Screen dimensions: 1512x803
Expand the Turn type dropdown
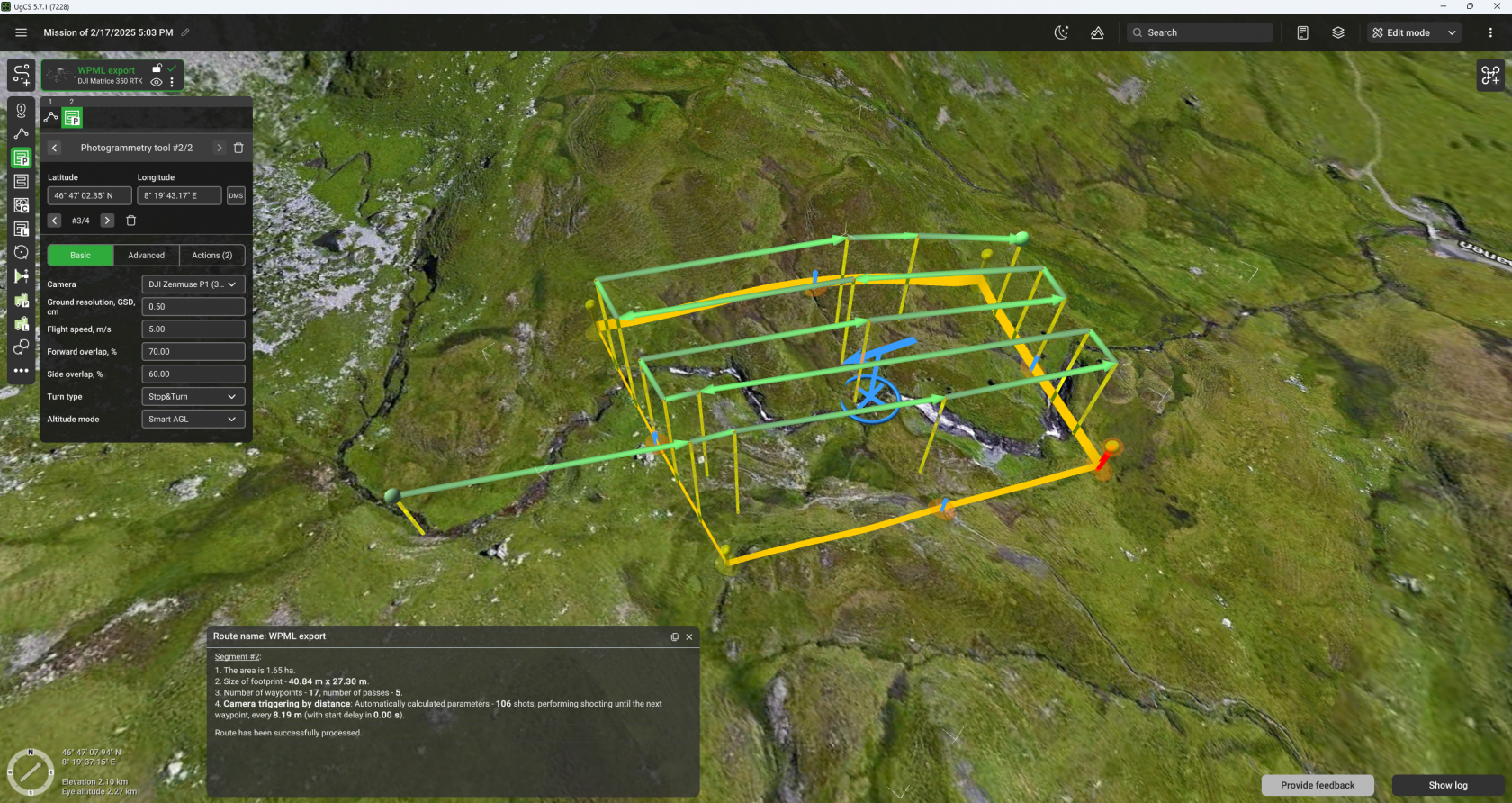pos(193,397)
